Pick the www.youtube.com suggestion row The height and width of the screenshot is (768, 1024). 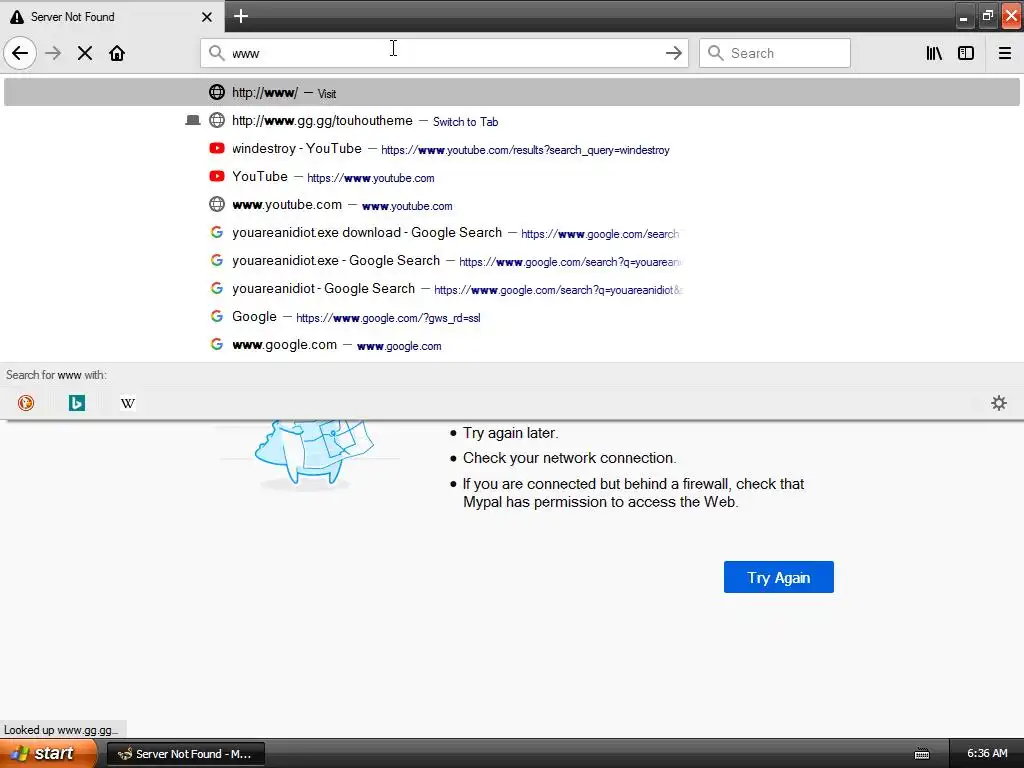[512, 204]
